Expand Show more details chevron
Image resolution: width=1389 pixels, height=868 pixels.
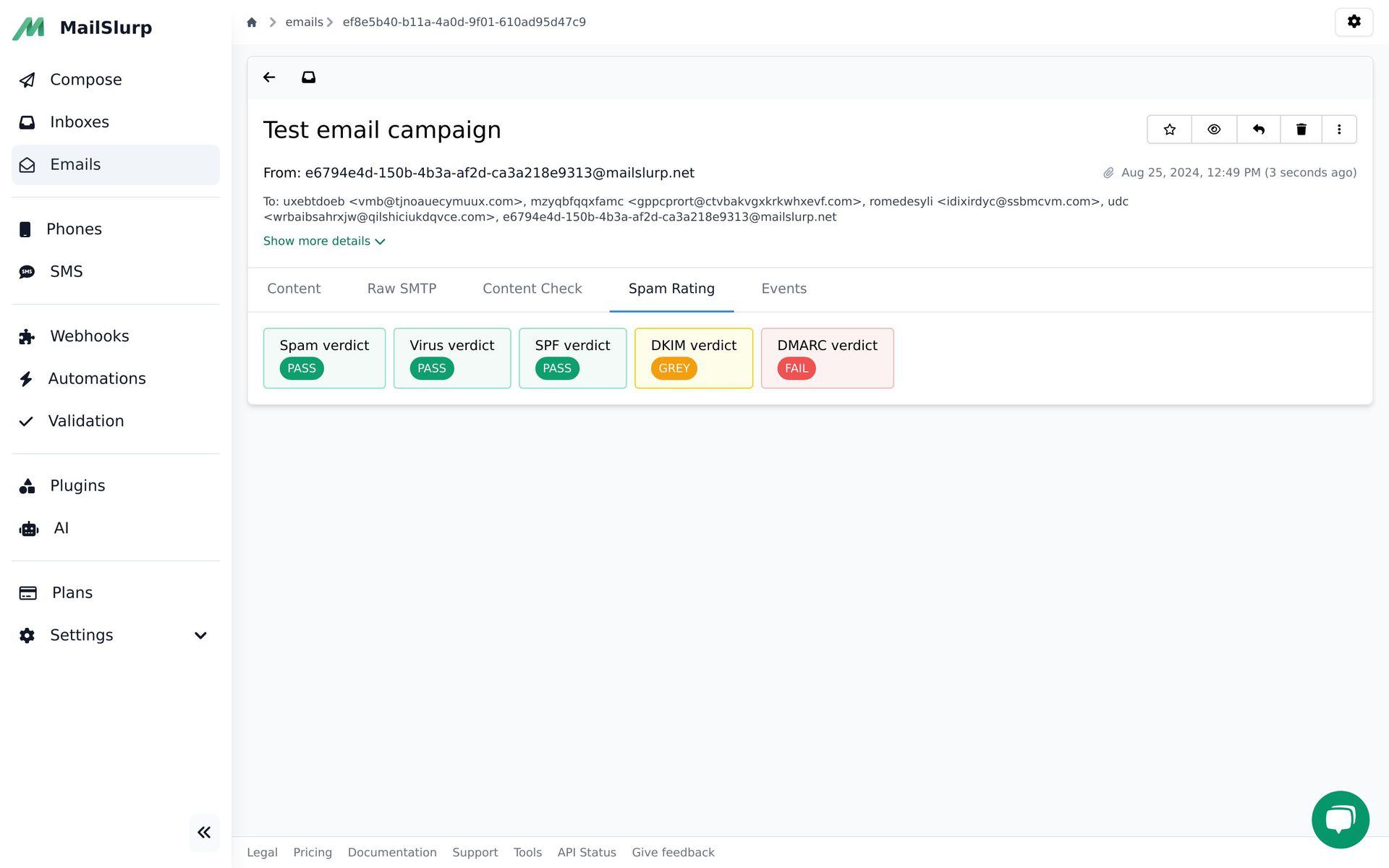(x=380, y=241)
